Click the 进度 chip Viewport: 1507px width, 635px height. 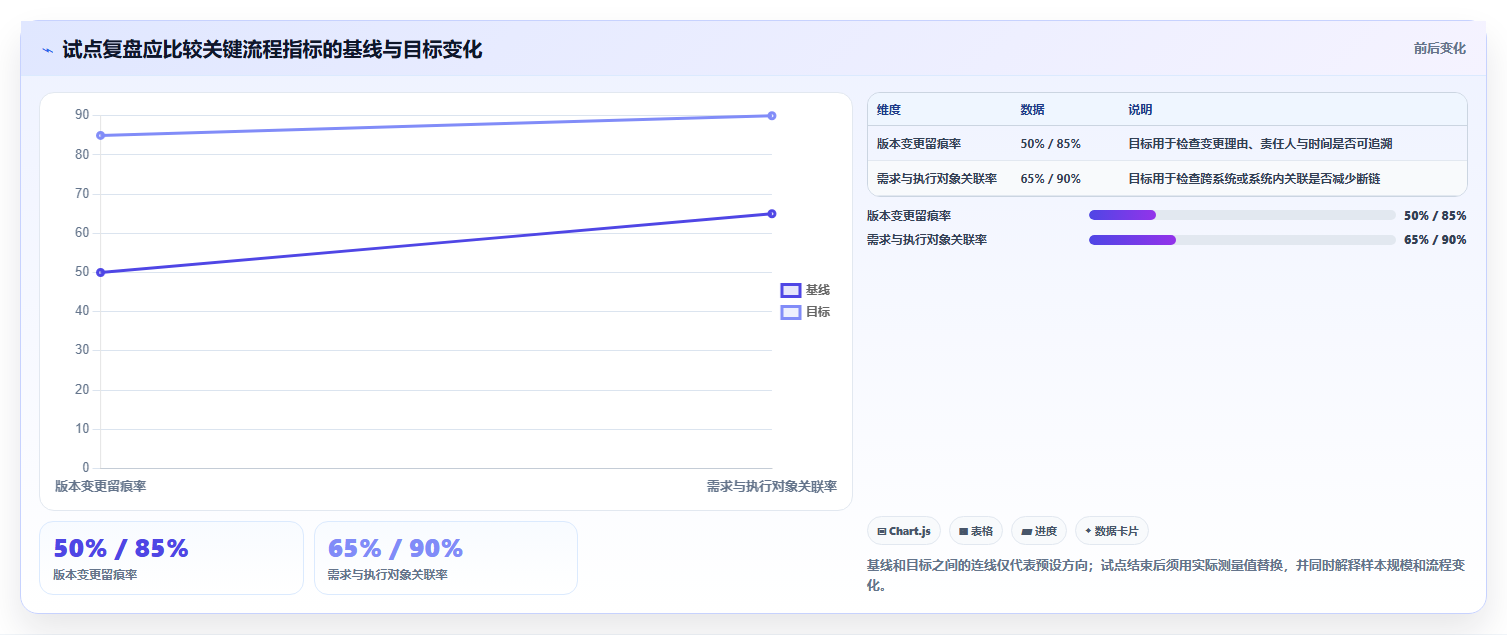[x=1039, y=531]
